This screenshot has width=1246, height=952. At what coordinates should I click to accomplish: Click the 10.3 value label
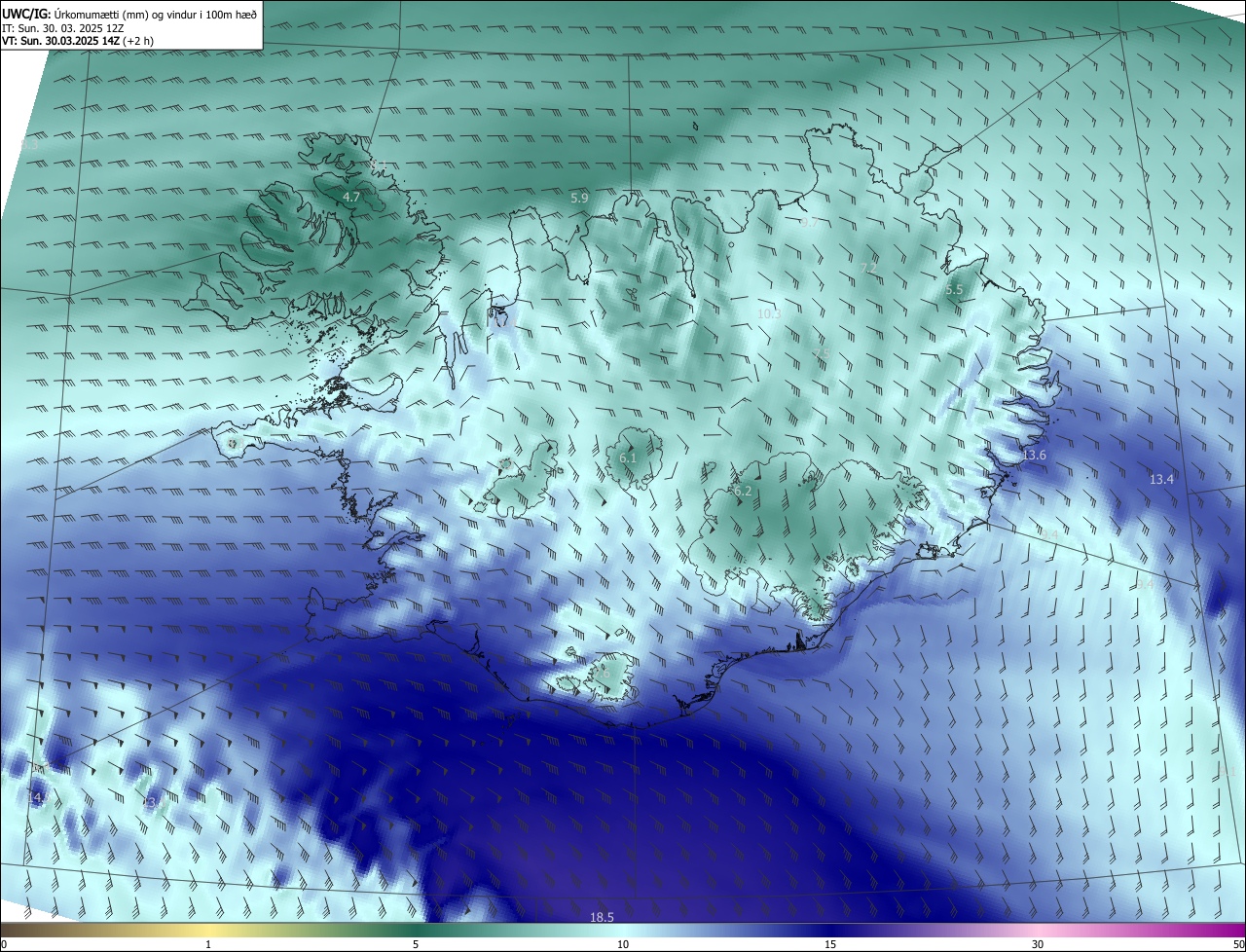click(x=770, y=314)
